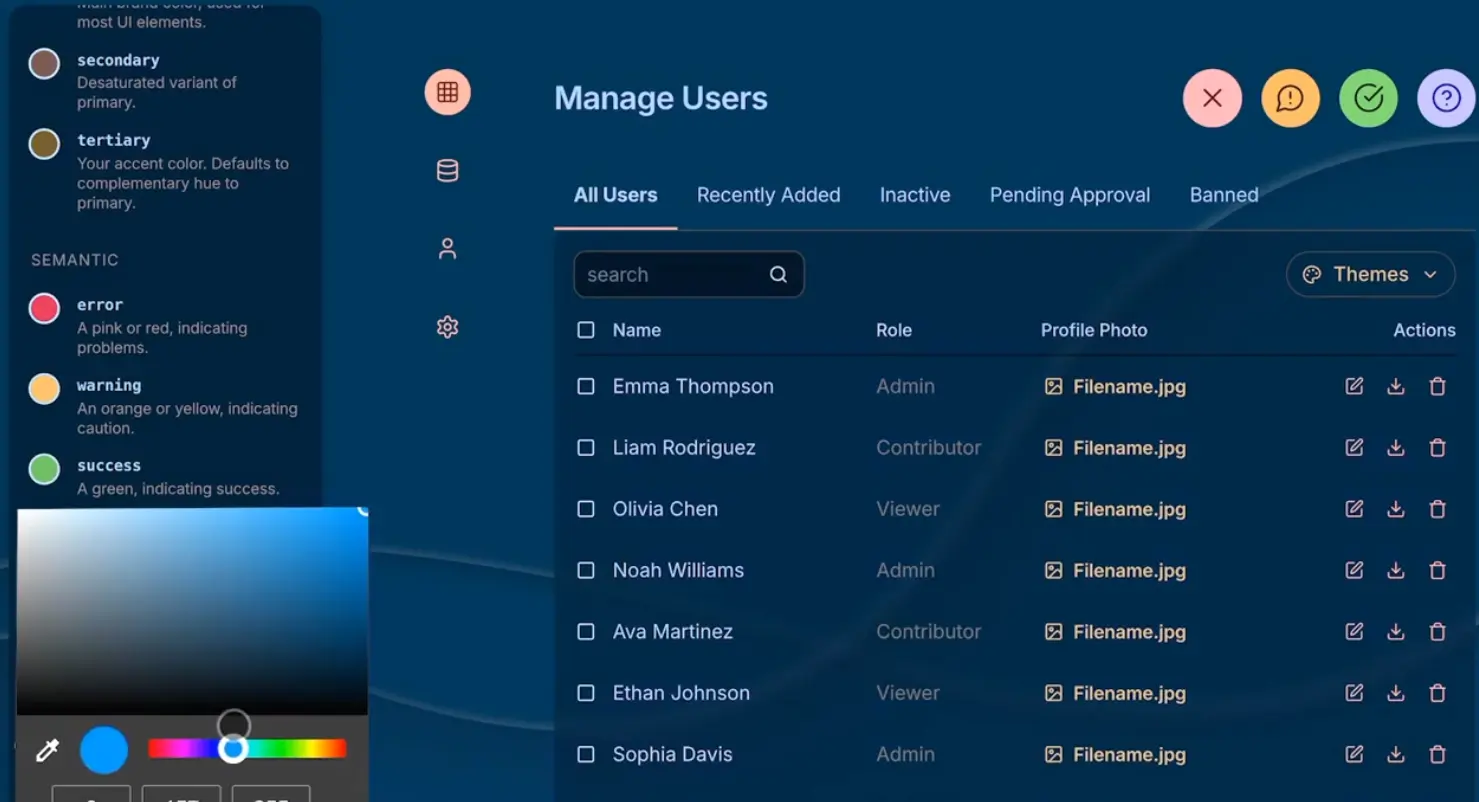
Task: Click the purple help question icon
Action: tap(1446, 98)
